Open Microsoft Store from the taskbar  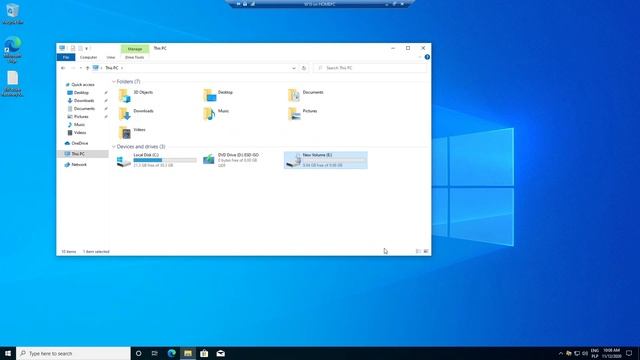[204, 353]
